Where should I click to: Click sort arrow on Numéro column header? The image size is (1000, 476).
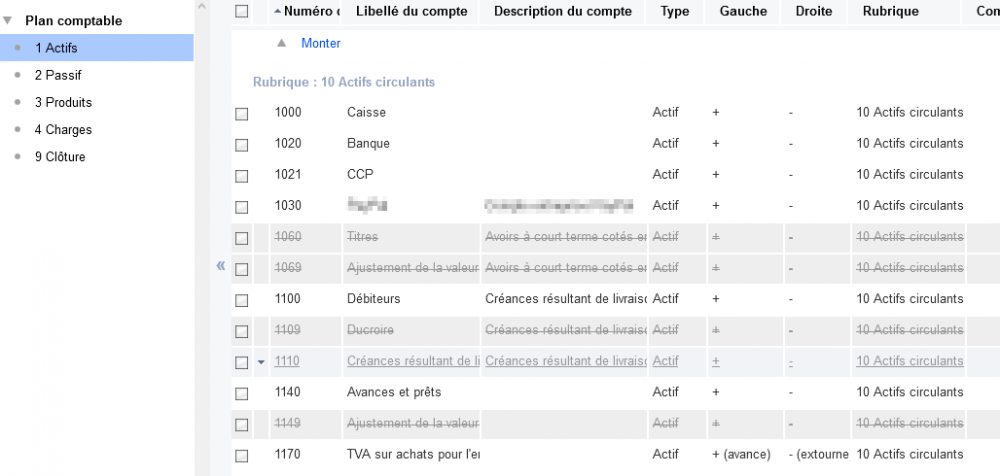pos(277,11)
